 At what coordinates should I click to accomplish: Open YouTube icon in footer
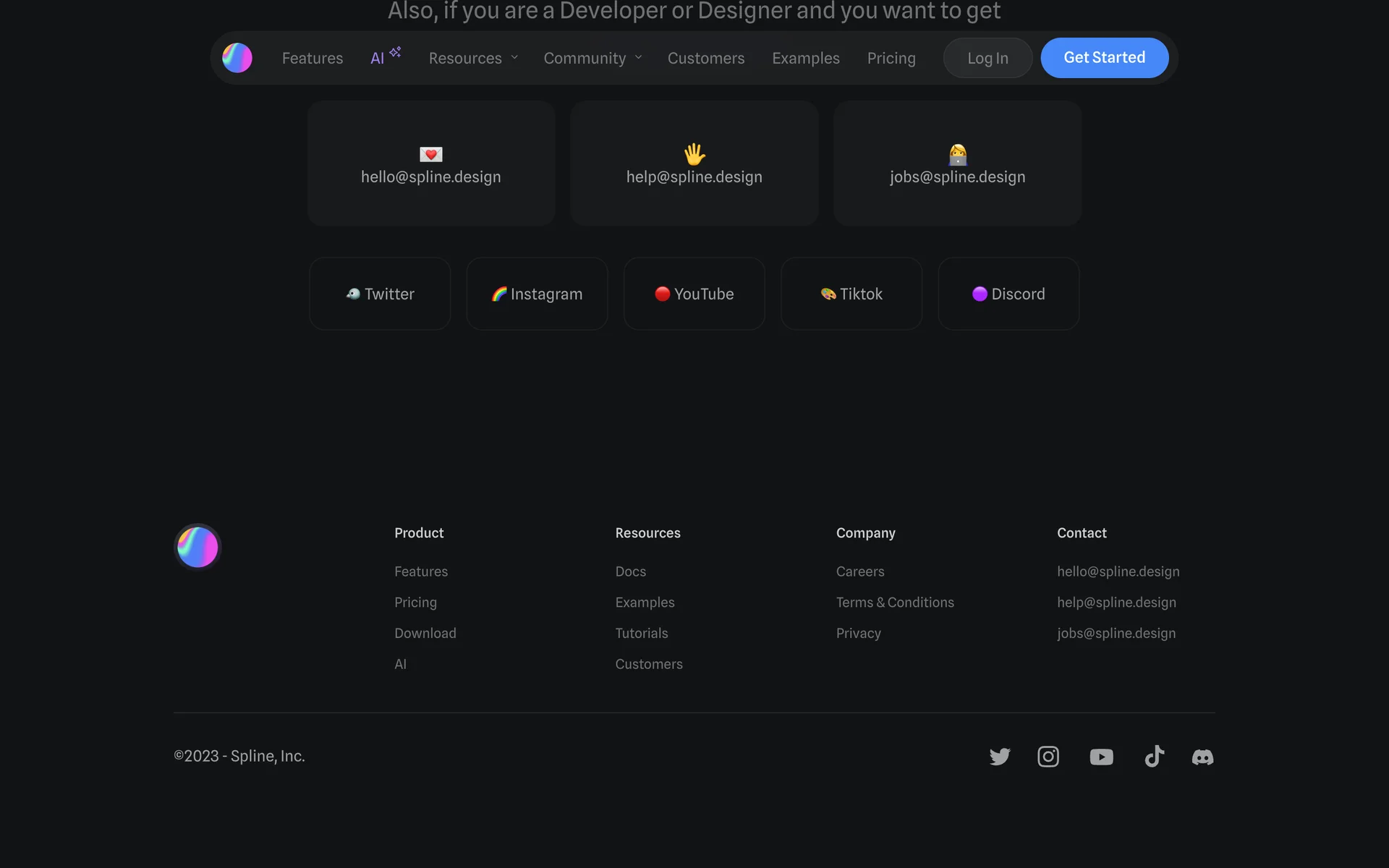point(1101,757)
